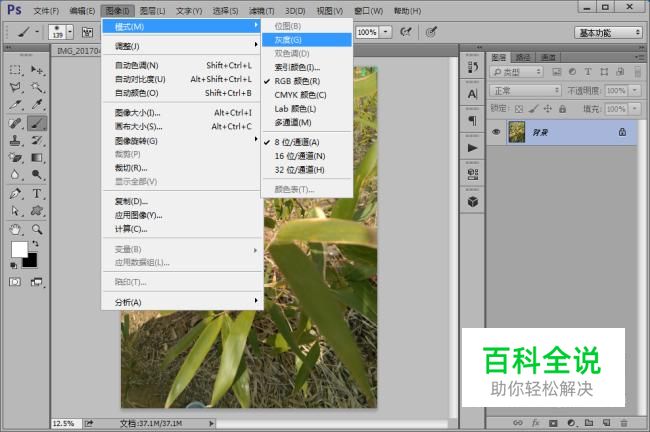Switch to the 通道 panel tab

point(549,57)
